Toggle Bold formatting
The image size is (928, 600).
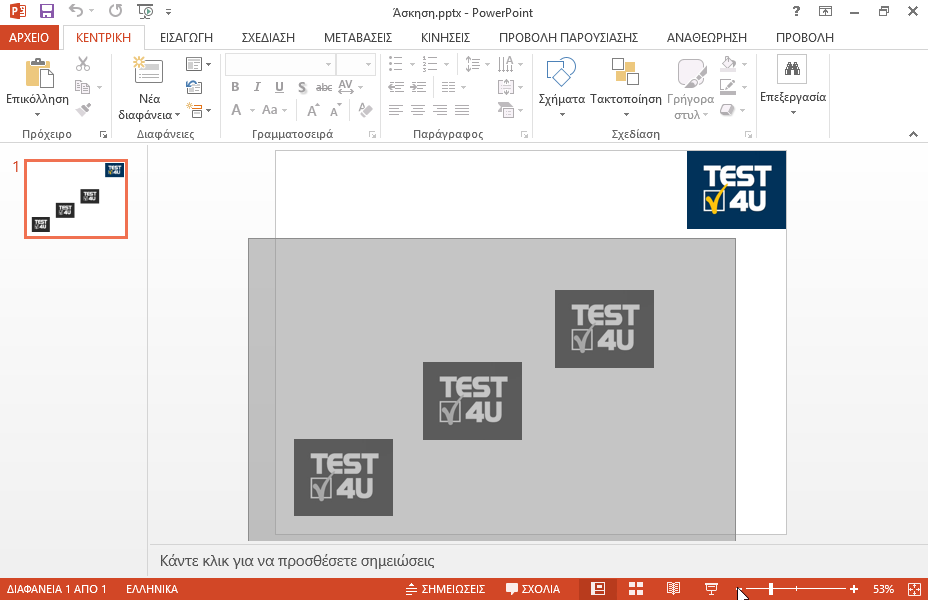pos(235,87)
